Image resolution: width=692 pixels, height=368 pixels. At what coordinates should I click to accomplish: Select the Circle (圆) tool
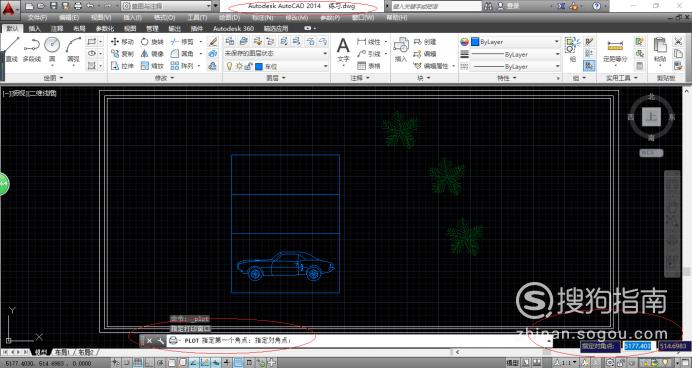(x=52, y=49)
